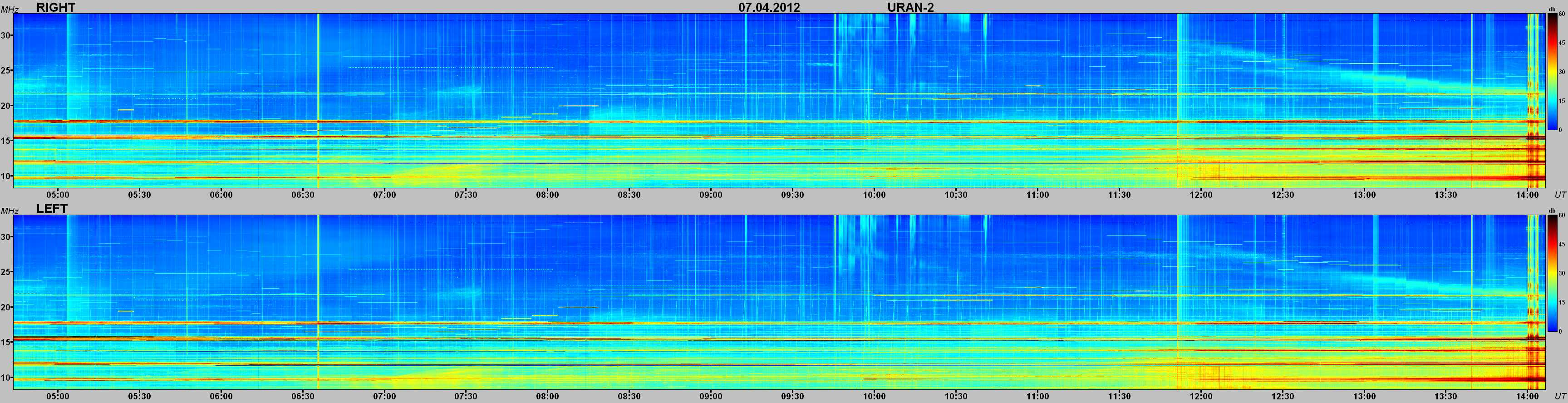Click the db label above LEFT colorbar
Viewport: 1568px width, 403px height.
pos(1552,211)
